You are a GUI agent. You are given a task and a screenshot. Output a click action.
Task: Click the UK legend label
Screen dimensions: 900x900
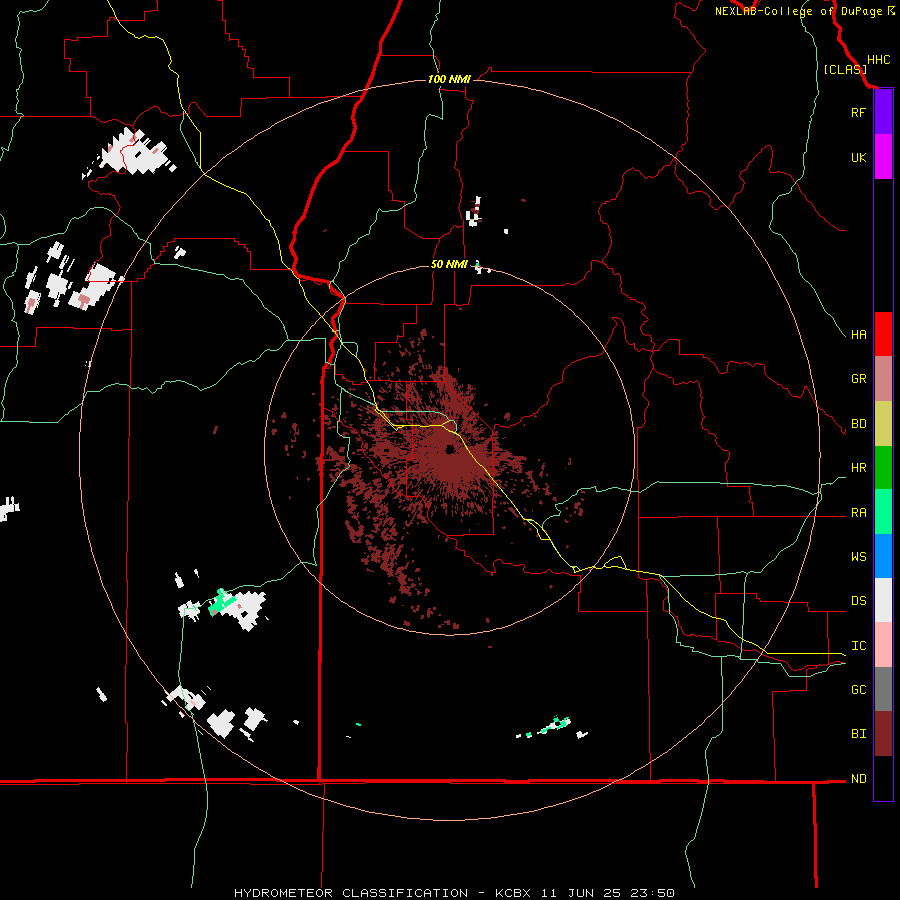point(858,157)
